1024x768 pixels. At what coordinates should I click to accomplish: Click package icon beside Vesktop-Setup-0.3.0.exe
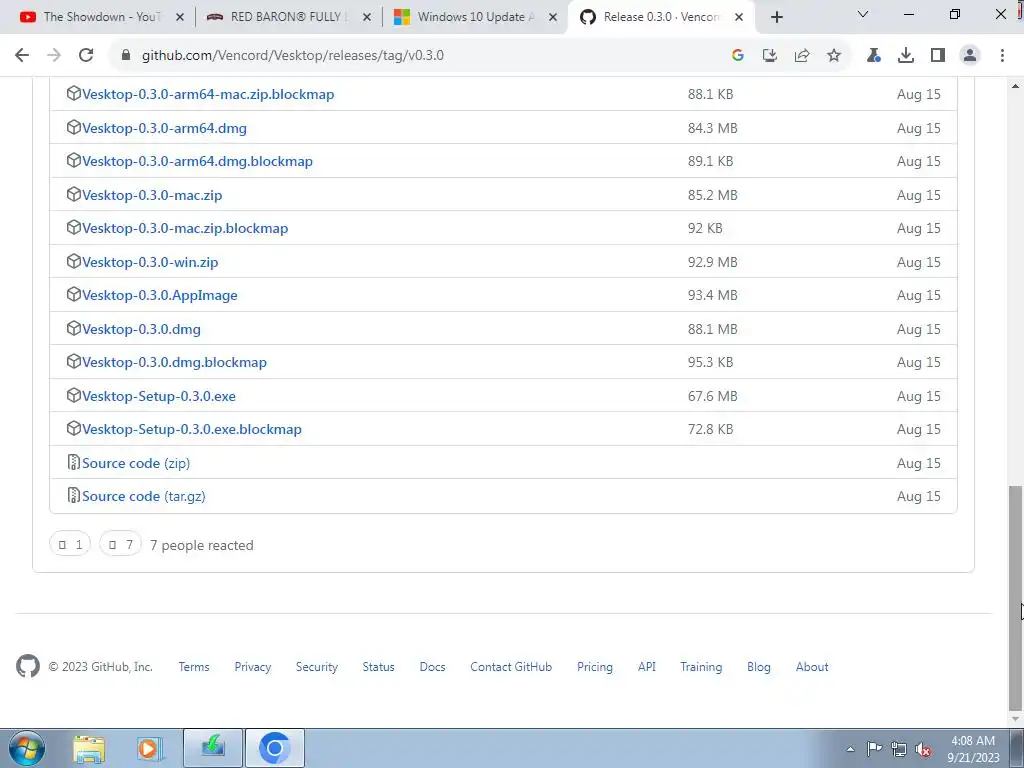tap(74, 395)
